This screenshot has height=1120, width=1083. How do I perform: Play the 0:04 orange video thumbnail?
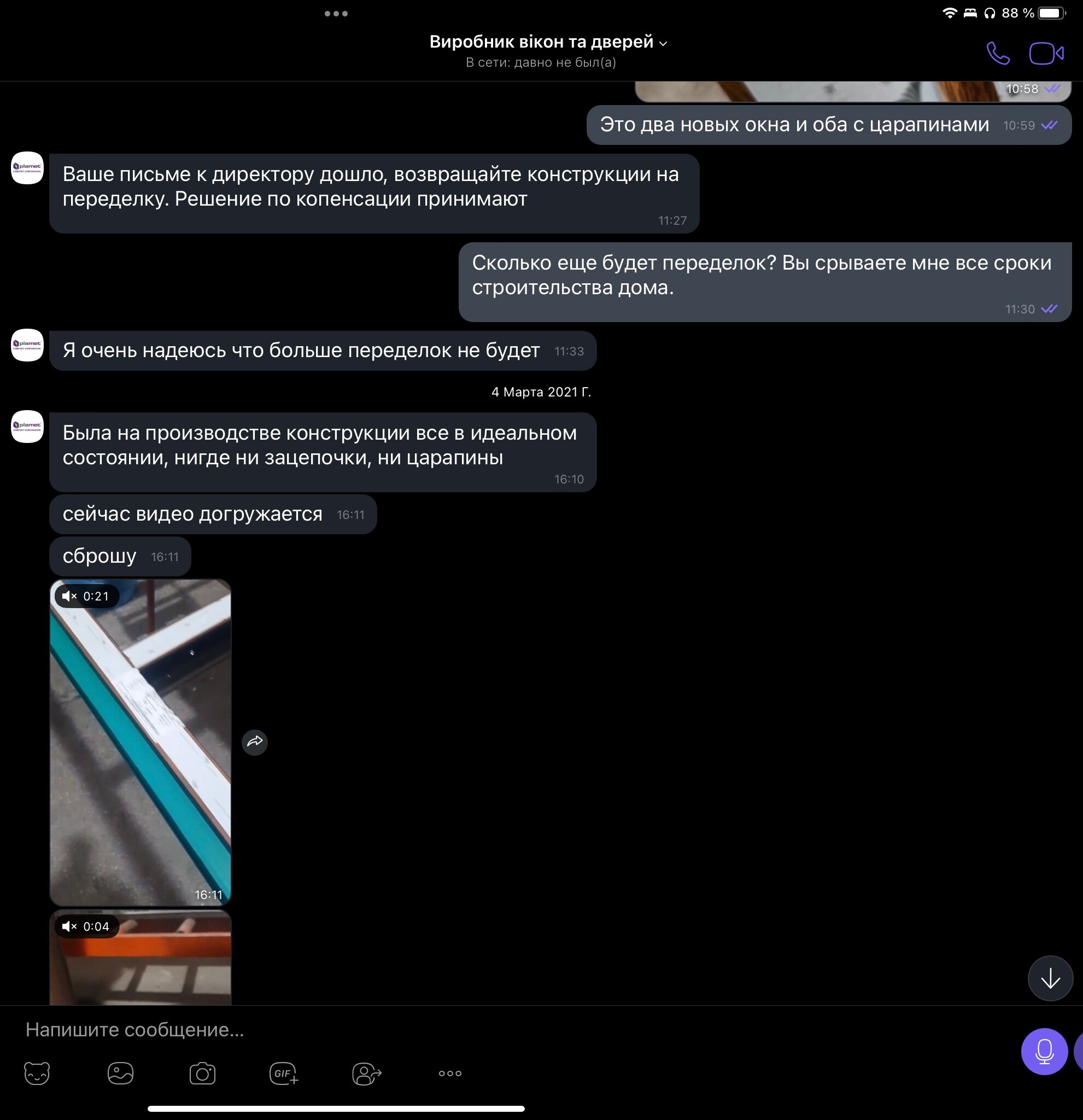click(141, 957)
